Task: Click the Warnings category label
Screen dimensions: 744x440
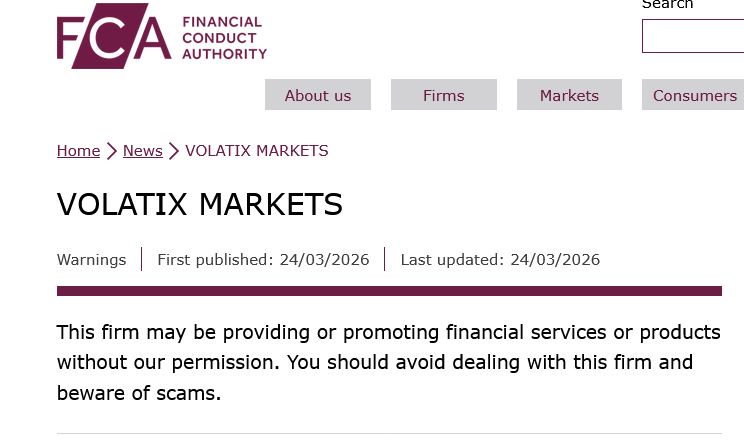Action: (x=91, y=260)
